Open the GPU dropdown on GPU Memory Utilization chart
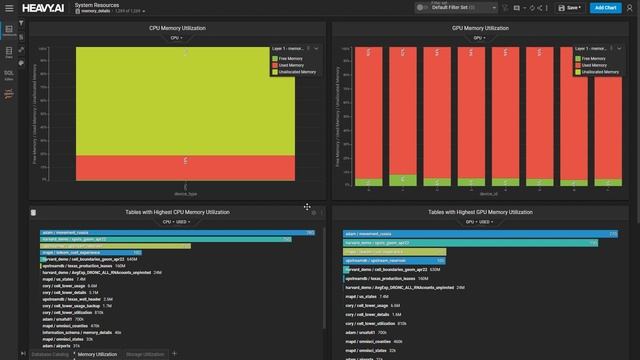This screenshot has height=360, width=640. pos(479,38)
